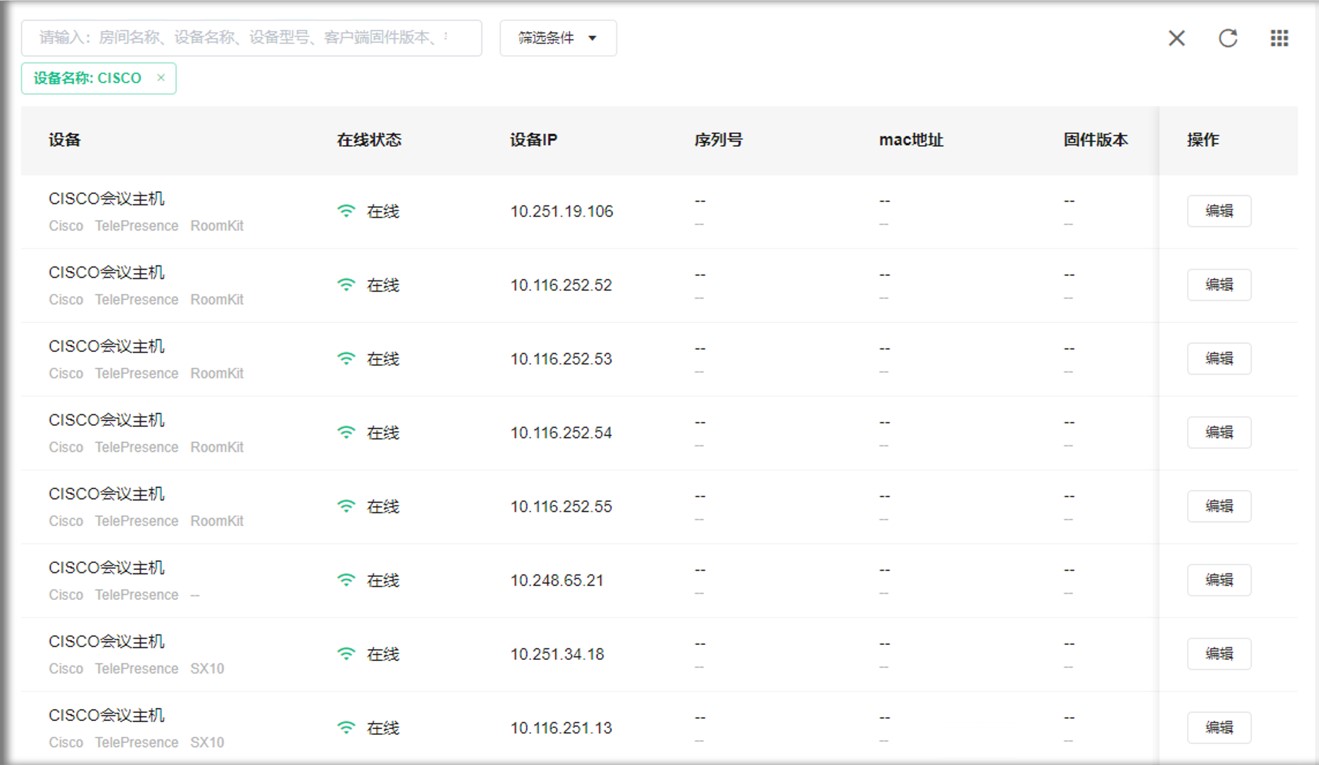This screenshot has height=765, width=1319.
Task: Select IP address 10.116.251.13
Action: click(x=561, y=728)
